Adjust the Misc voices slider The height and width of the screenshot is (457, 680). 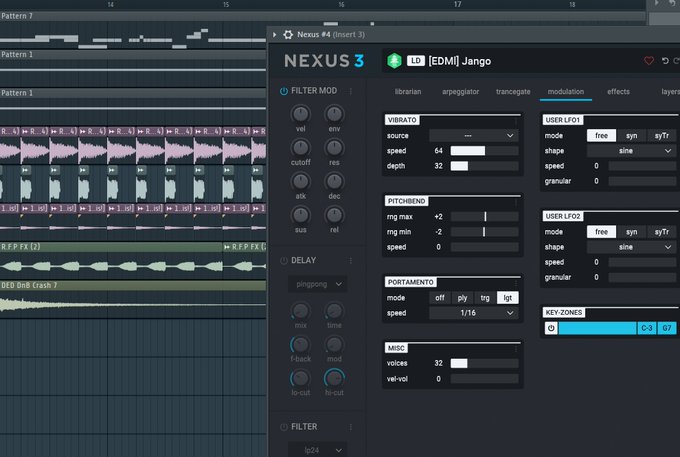484,363
